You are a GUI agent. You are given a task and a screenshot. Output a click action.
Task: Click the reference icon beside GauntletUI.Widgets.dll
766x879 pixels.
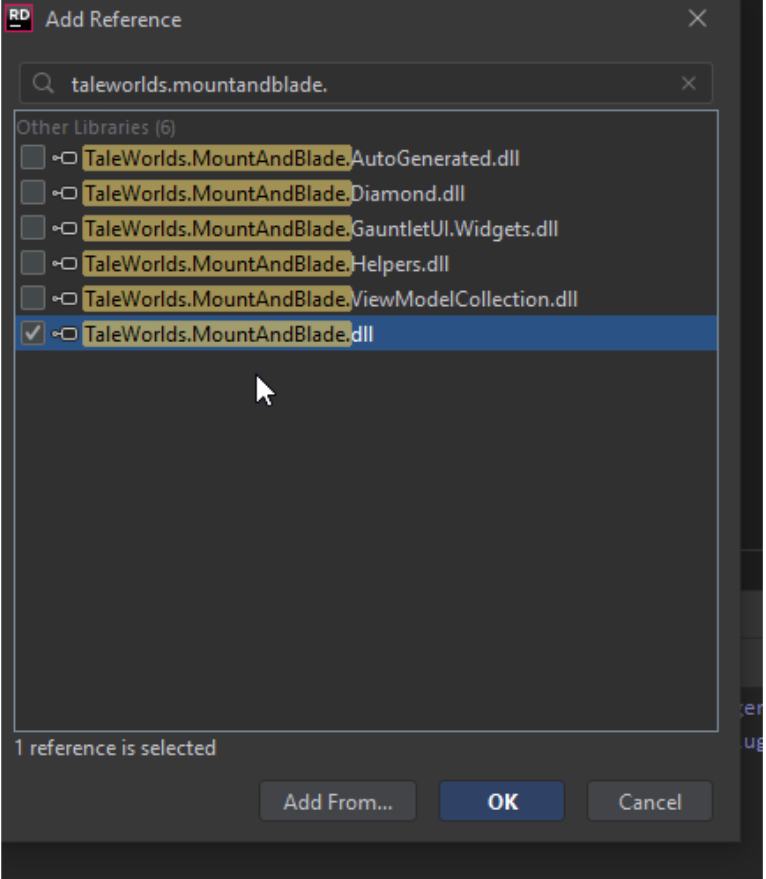pos(65,229)
